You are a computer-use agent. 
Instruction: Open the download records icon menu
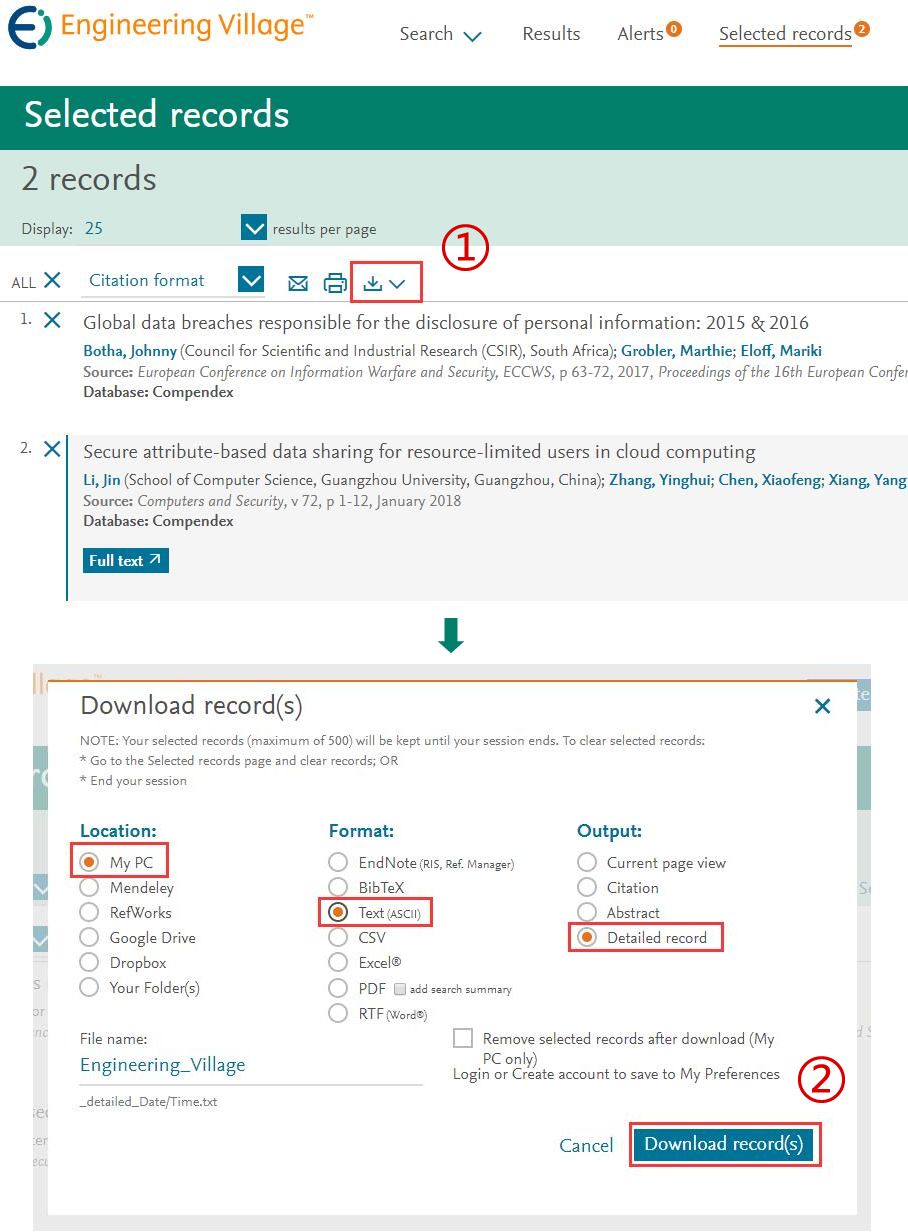point(385,283)
